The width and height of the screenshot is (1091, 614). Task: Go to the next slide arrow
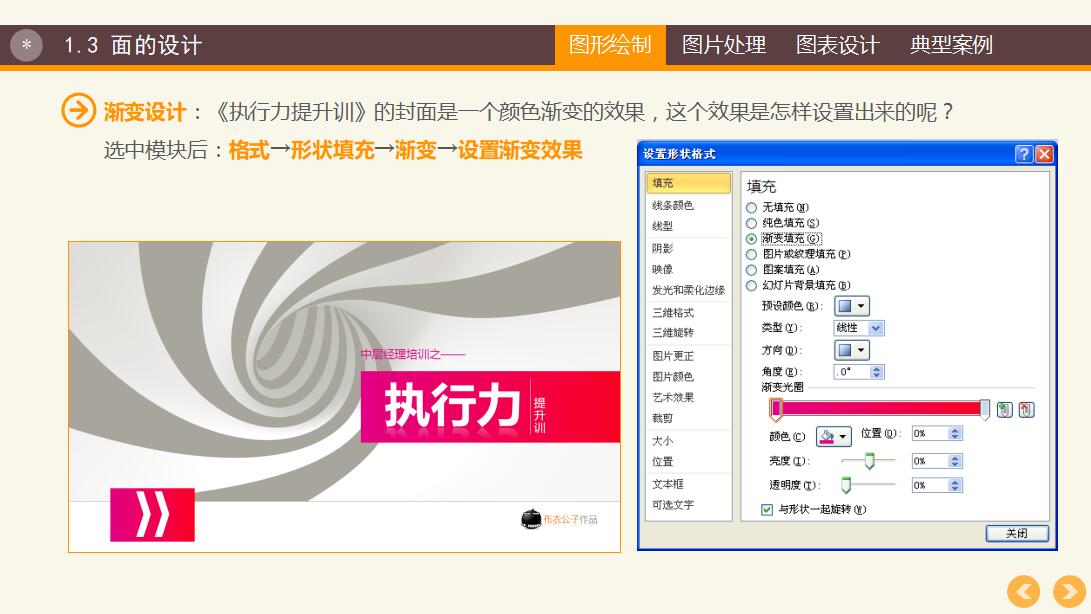(1069, 592)
